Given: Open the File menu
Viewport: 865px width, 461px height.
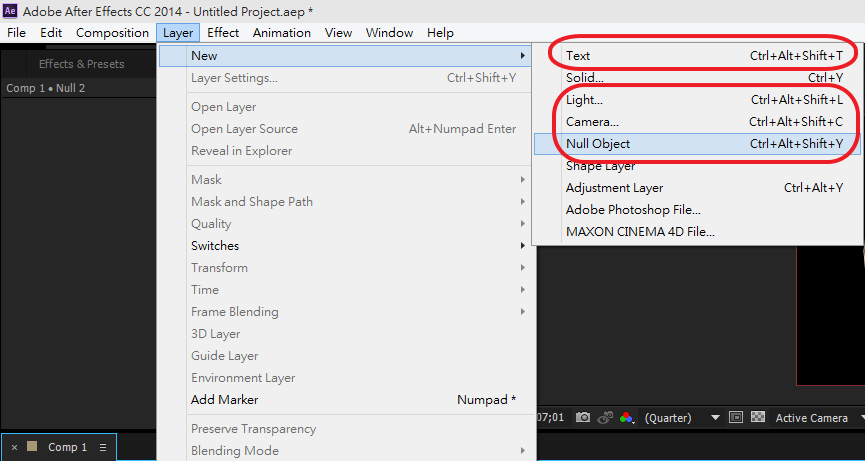Looking at the screenshot, I should [x=17, y=33].
